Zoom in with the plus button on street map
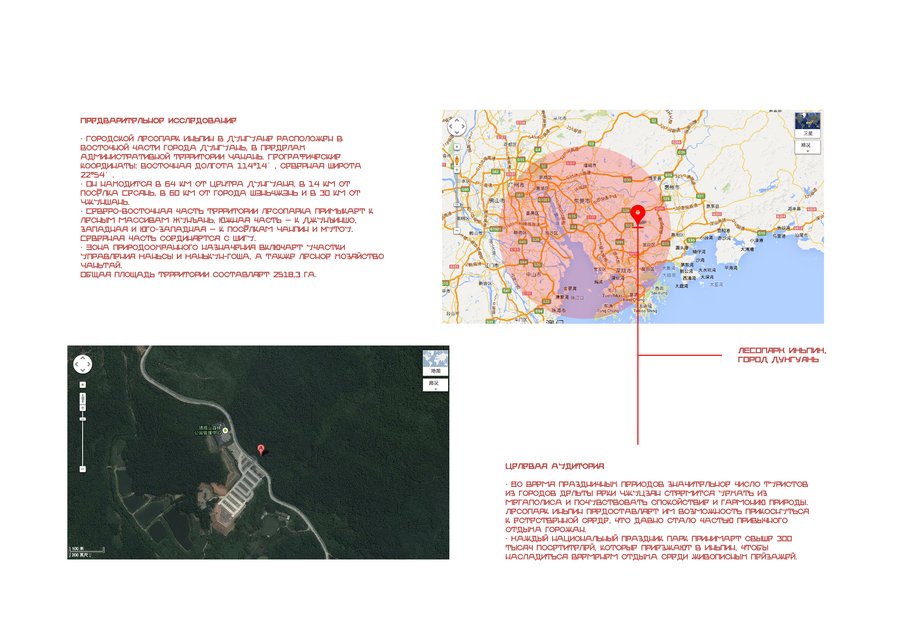This screenshot has height=642, width=900. [x=457, y=147]
